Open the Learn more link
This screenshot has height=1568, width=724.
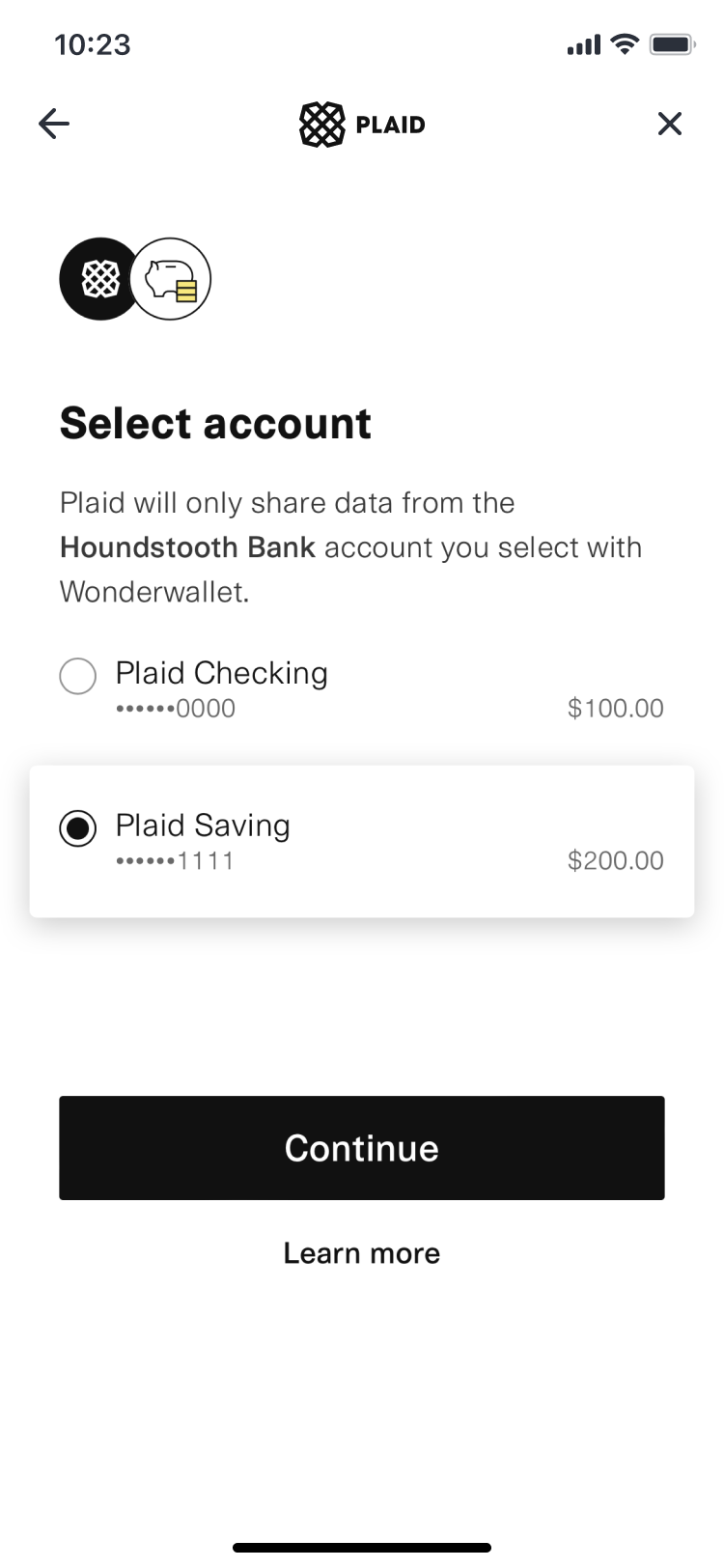tap(362, 1253)
